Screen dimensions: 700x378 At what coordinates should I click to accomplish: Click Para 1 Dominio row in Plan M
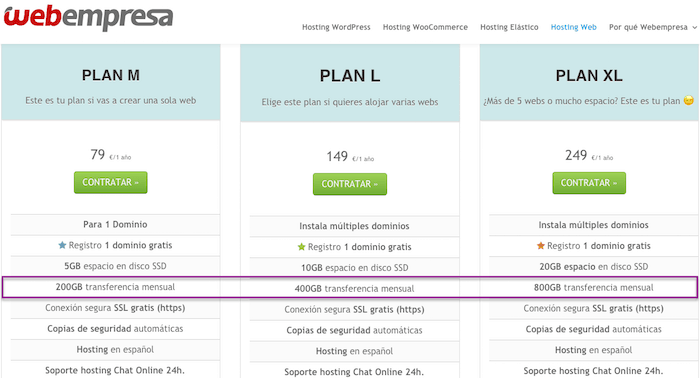pos(115,224)
